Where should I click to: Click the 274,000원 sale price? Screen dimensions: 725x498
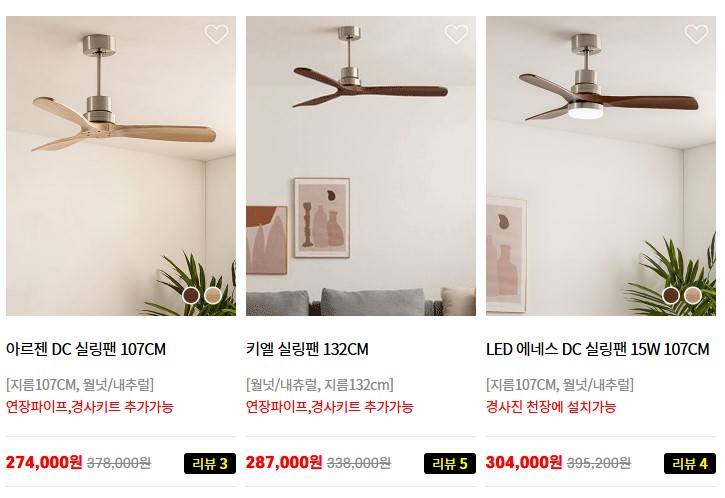click(x=44, y=462)
